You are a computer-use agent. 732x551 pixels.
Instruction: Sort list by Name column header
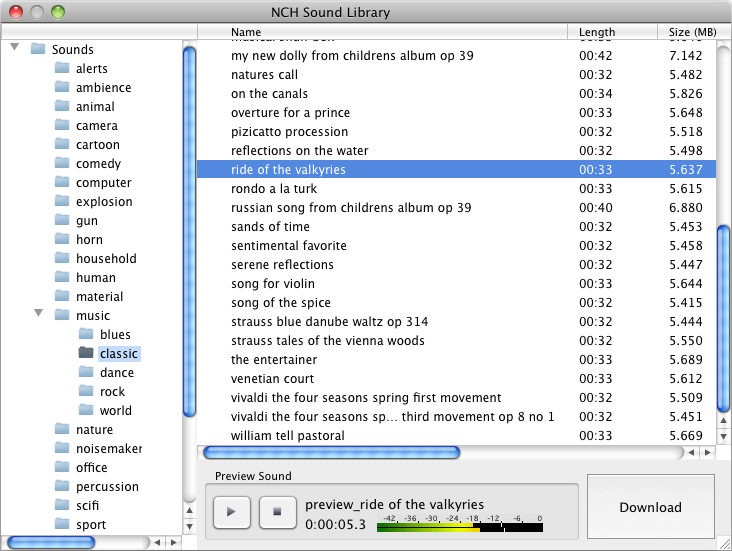[x=246, y=33]
